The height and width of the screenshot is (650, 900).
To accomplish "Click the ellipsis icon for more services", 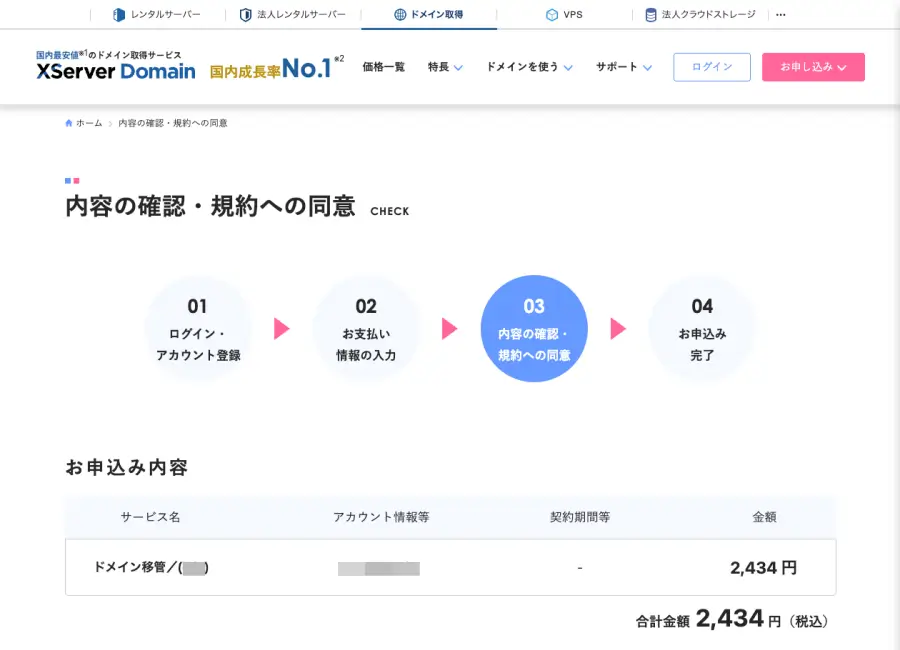I will tap(781, 14).
